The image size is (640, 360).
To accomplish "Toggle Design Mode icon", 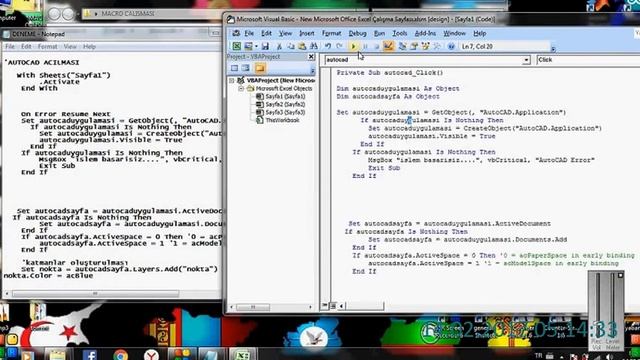I will click(388, 47).
